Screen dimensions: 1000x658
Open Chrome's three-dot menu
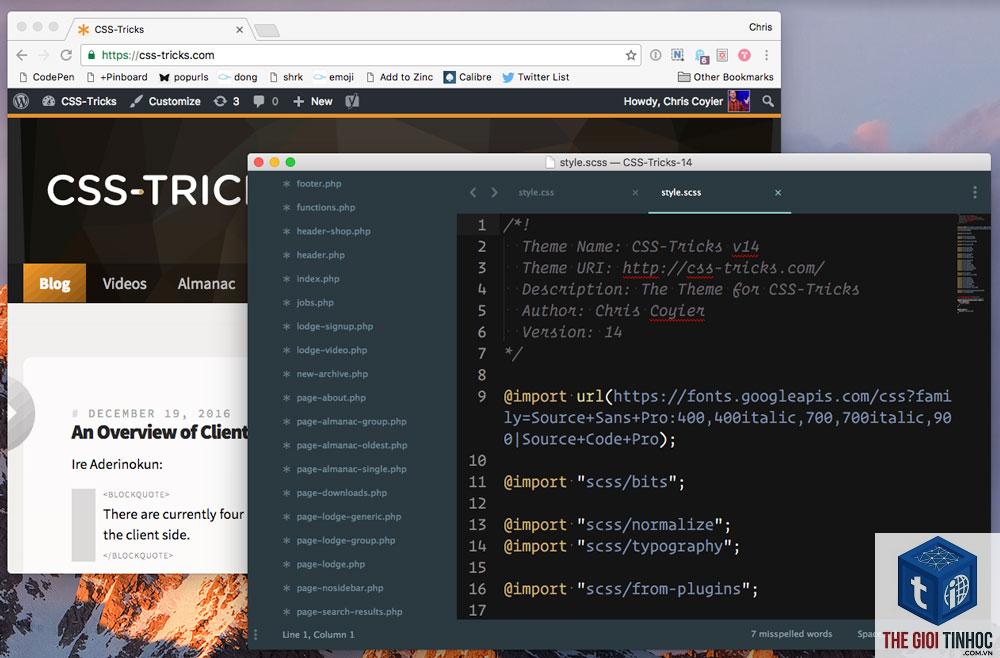click(767, 55)
